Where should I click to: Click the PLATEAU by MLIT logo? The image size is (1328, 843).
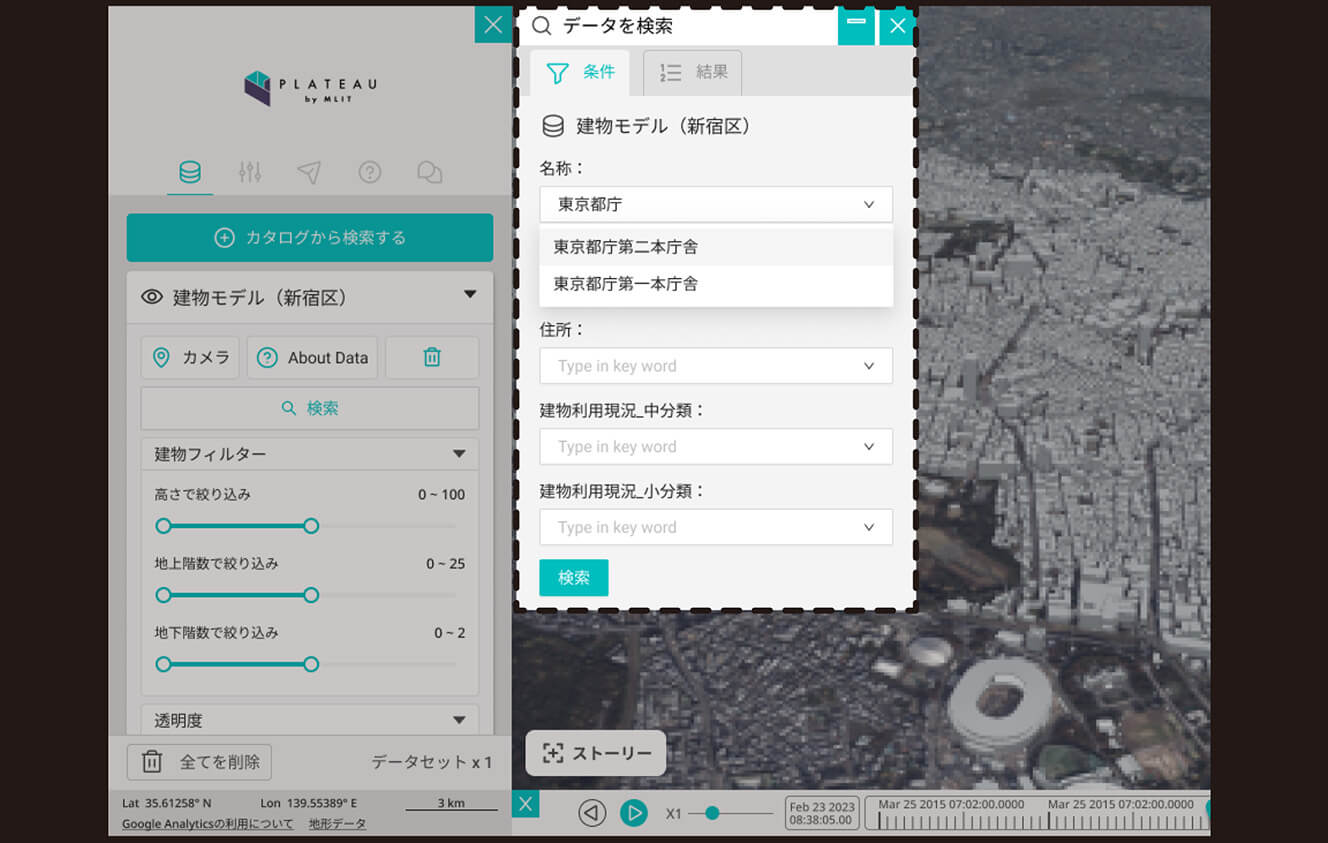[310, 88]
